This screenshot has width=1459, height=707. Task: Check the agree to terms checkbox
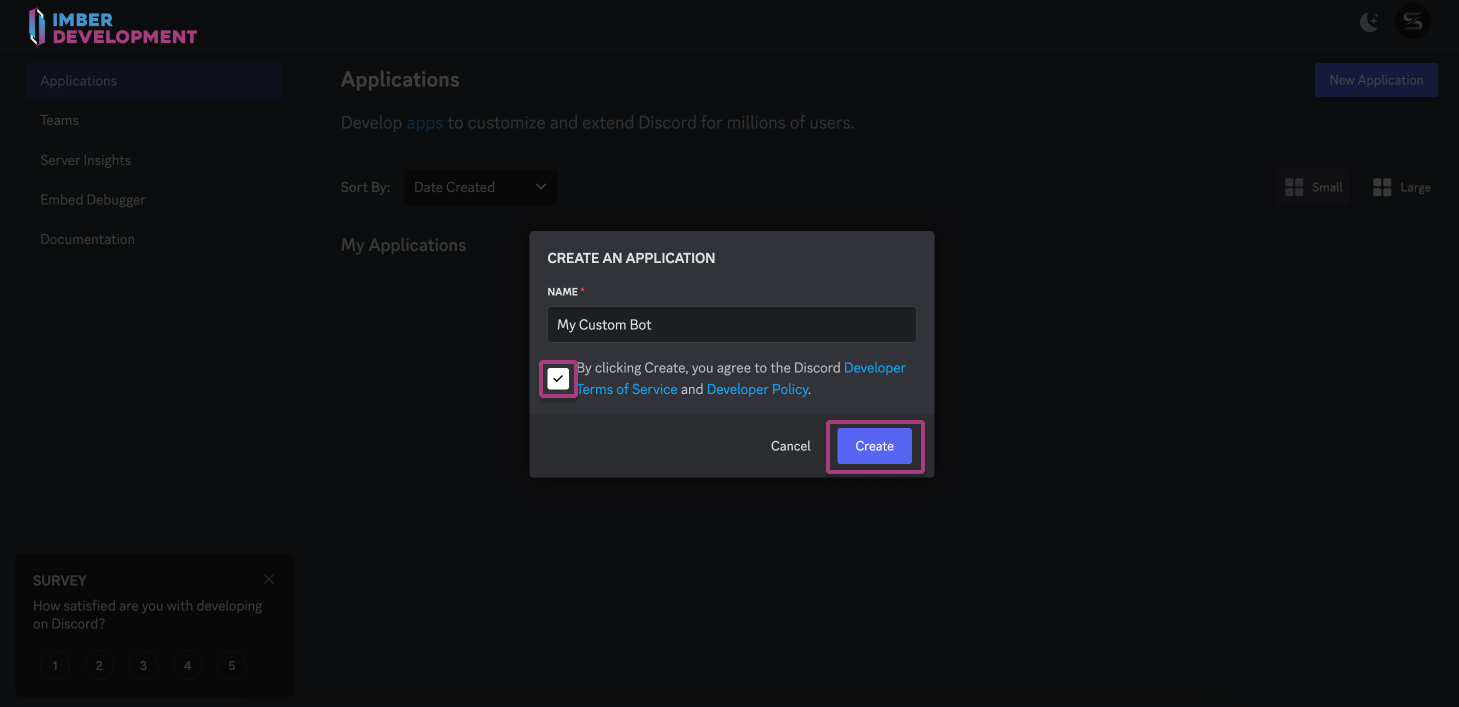[558, 379]
